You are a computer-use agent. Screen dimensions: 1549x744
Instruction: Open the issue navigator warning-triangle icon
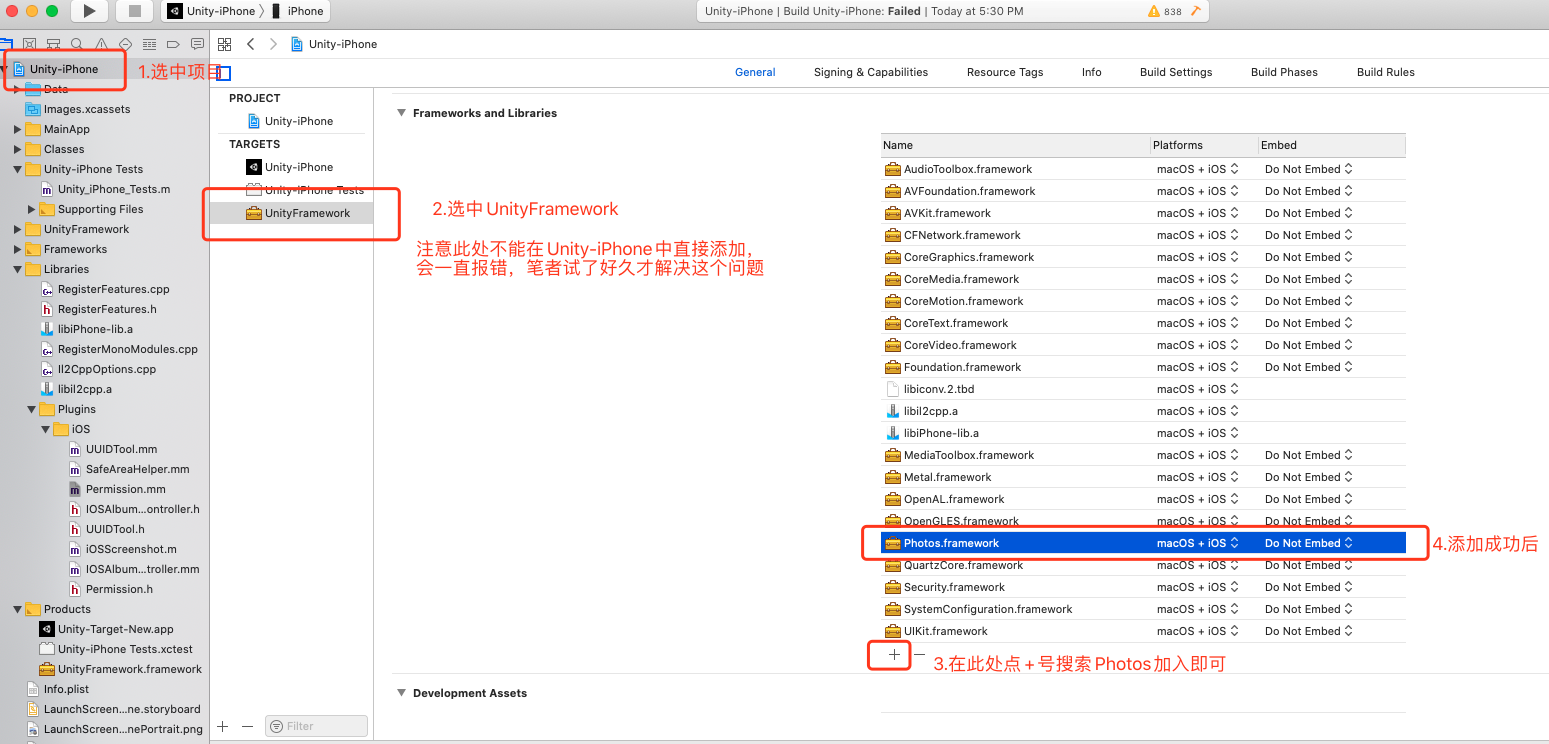(102, 44)
